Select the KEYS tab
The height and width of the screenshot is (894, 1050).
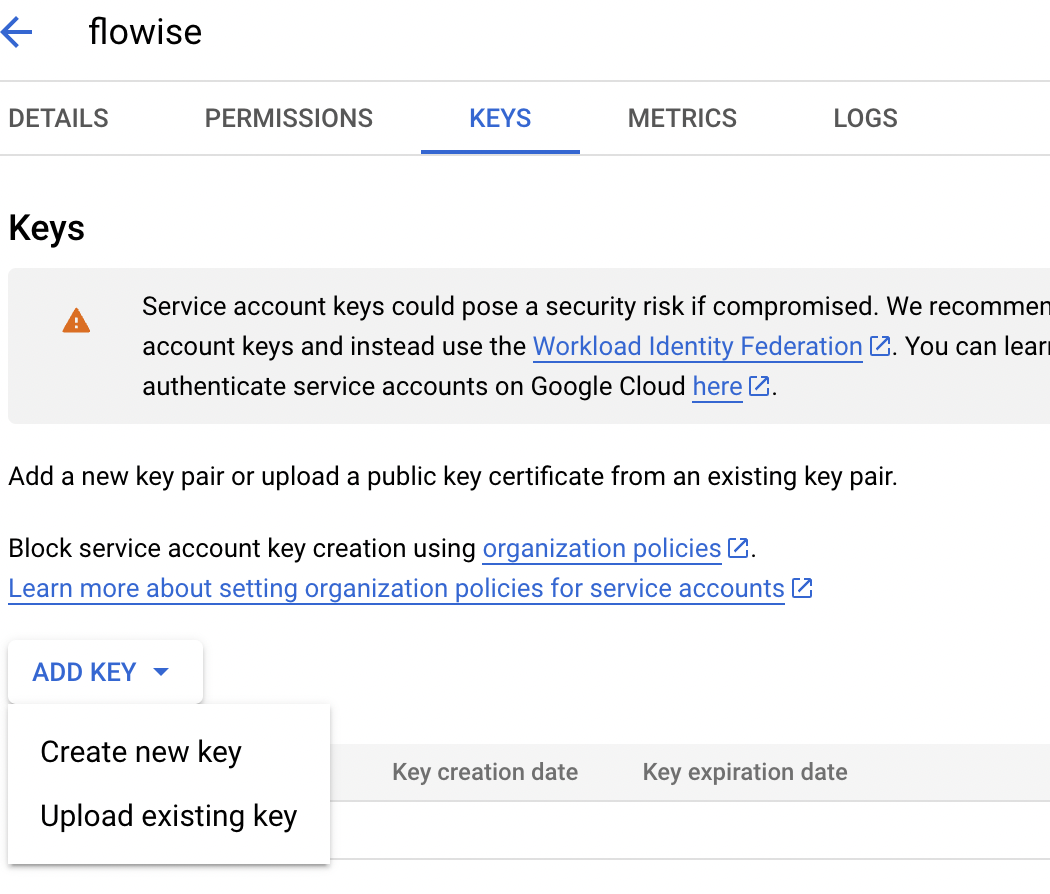500,118
